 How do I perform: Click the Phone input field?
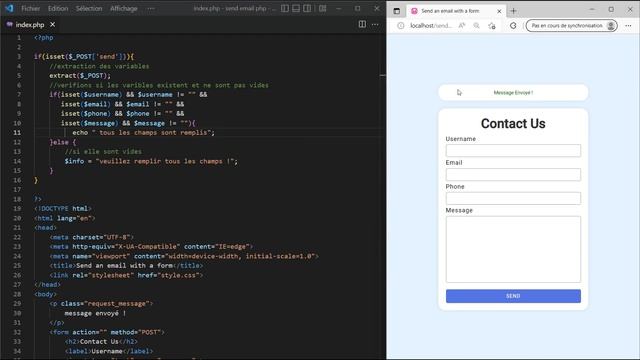(x=513, y=198)
